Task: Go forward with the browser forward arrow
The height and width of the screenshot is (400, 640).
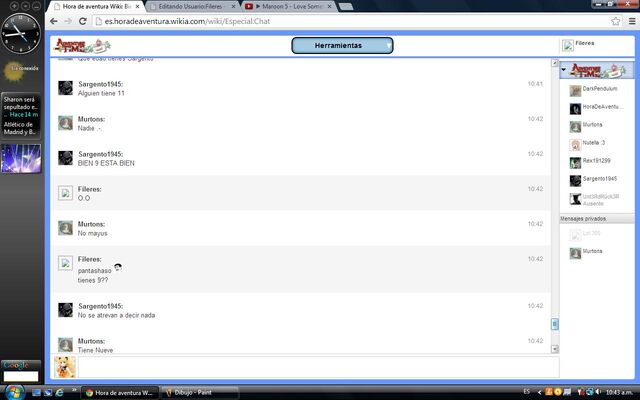Action: click(x=68, y=21)
